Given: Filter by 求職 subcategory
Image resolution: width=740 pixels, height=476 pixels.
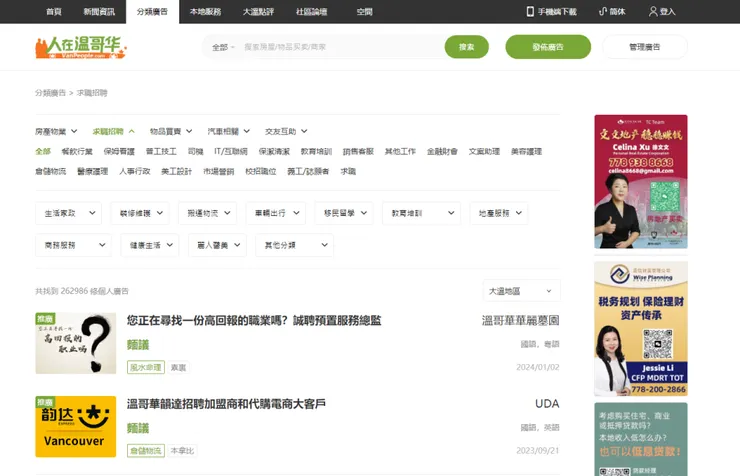Looking at the screenshot, I should pos(348,171).
